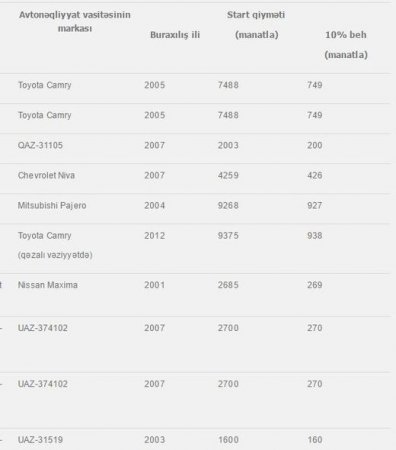Select the QAZ-31105 vehicle name

40,145
